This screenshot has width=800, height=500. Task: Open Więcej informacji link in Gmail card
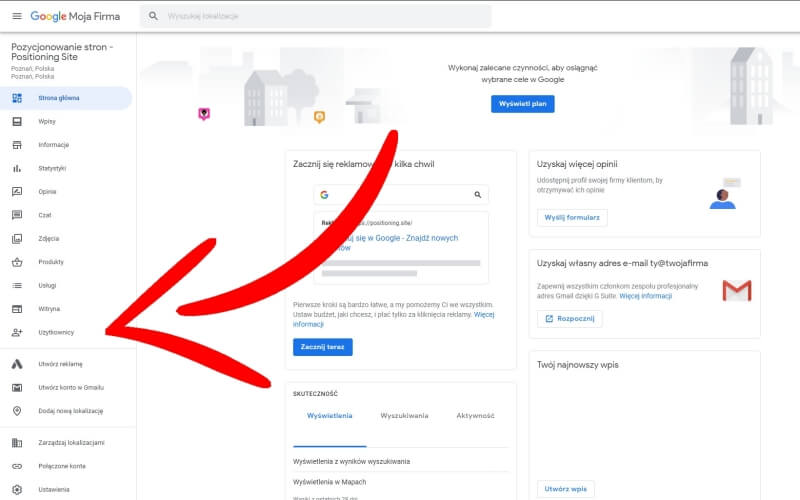[645, 296]
